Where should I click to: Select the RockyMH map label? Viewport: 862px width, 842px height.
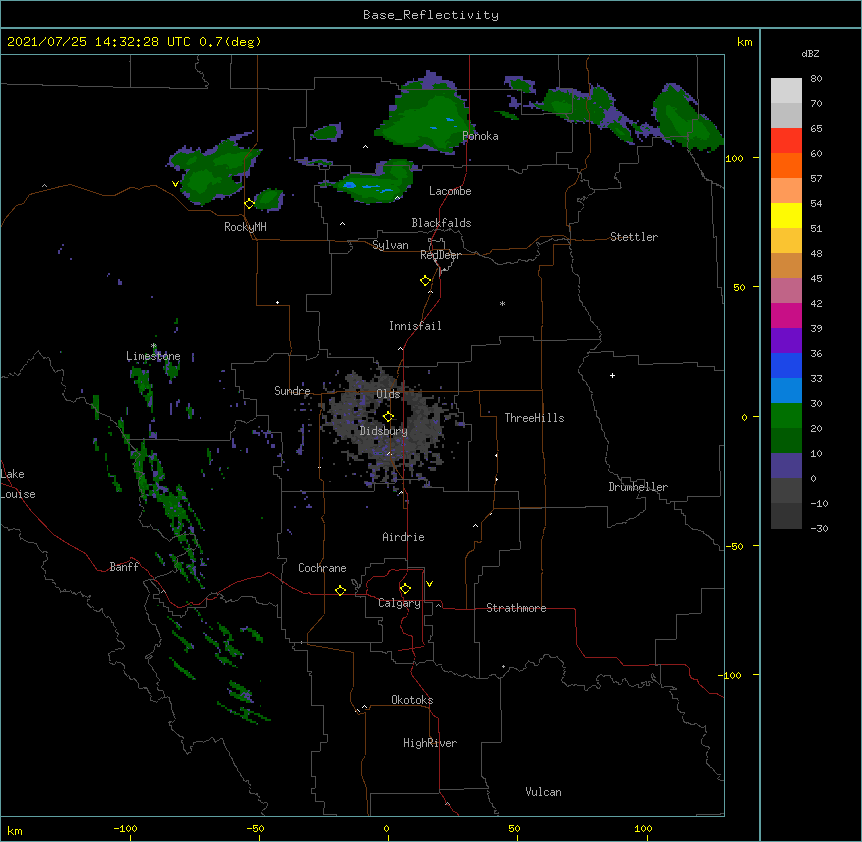[x=245, y=227]
